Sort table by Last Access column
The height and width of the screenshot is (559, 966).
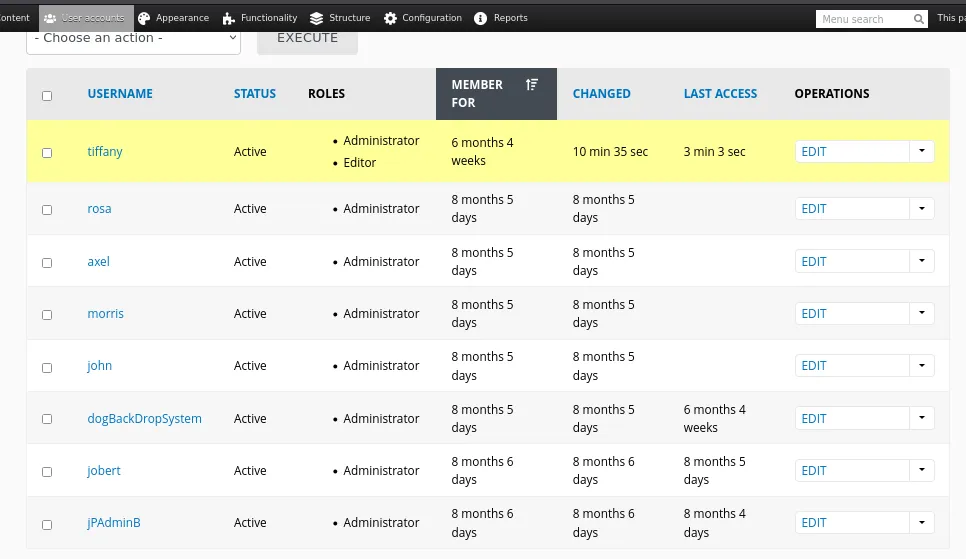pos(720,94)
